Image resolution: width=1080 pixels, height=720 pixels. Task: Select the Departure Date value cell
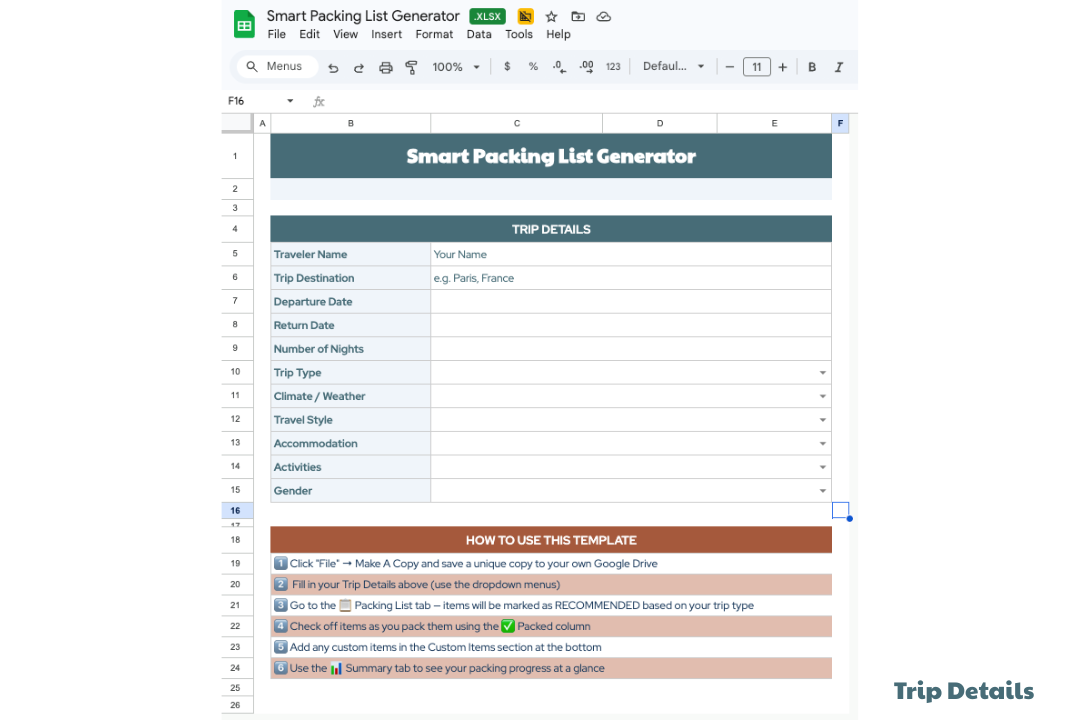631,302
